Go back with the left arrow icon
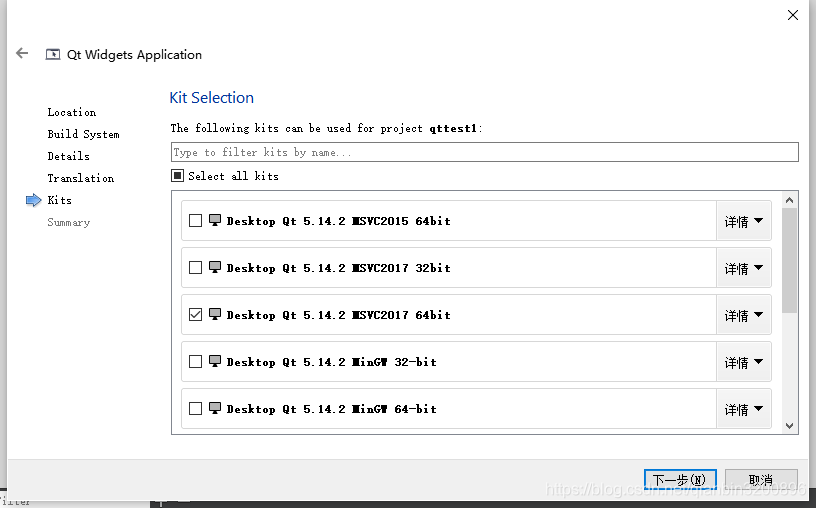The width and height of the screenshot is (816, 508). pos(22,53)
